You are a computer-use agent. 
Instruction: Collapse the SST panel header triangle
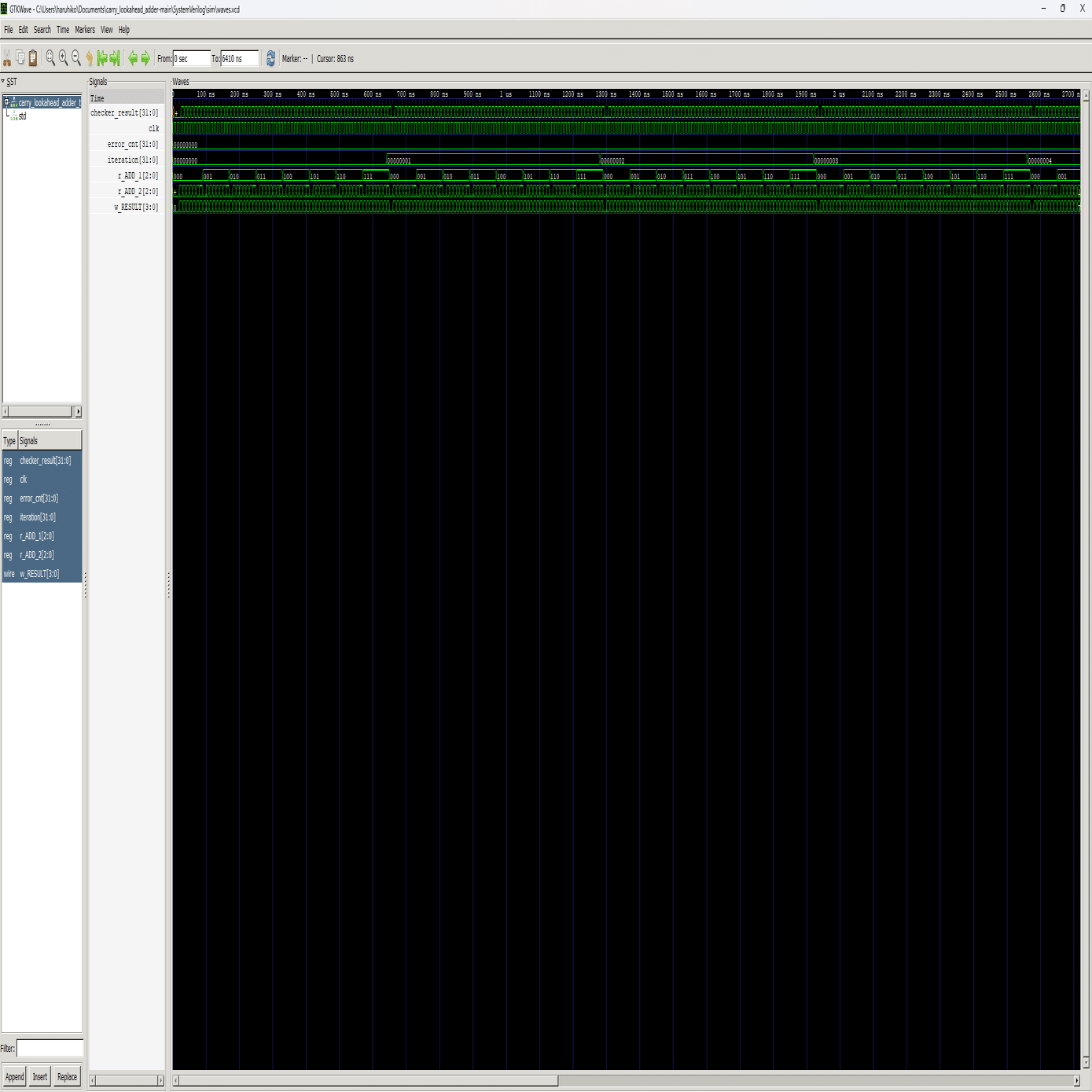tap(5, 81)
